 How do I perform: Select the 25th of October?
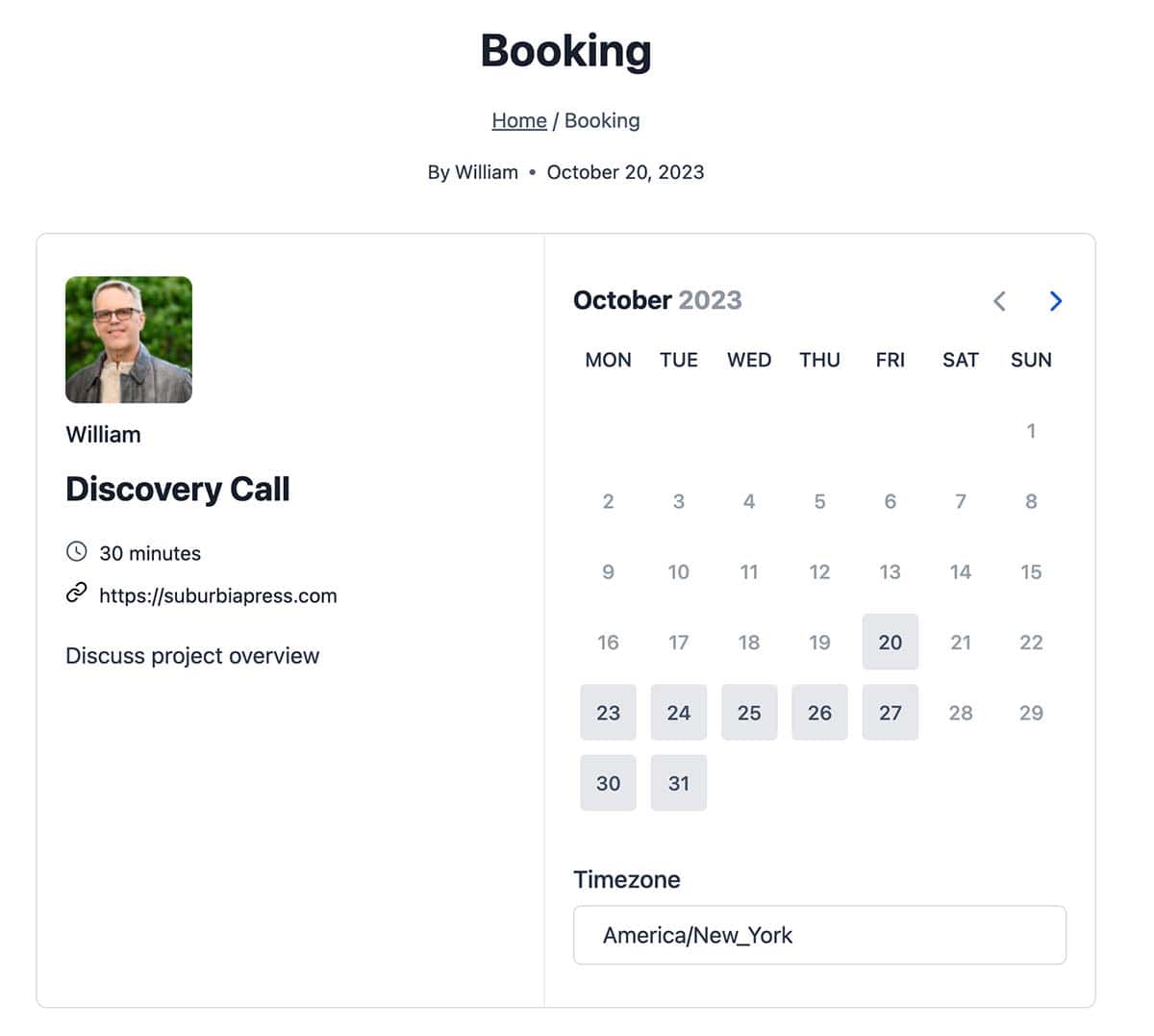749,713
